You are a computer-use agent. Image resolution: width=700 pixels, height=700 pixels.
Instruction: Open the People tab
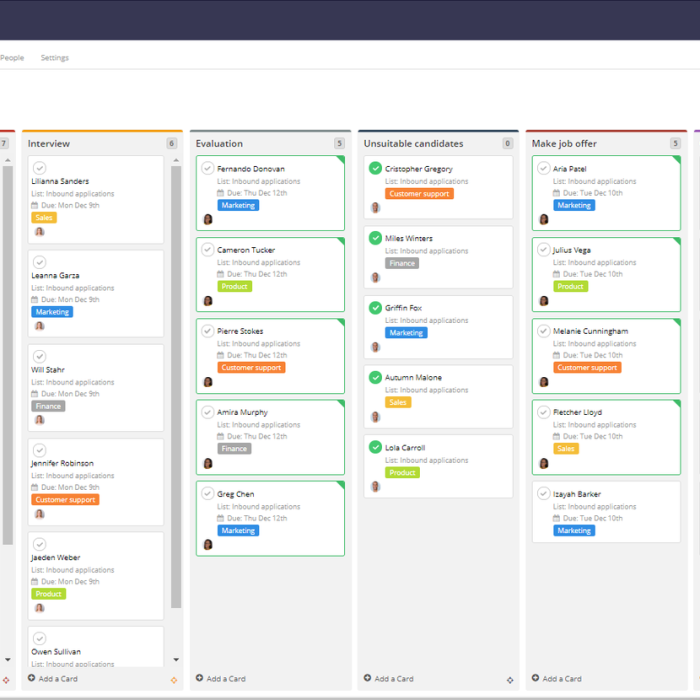pos(12,58)
